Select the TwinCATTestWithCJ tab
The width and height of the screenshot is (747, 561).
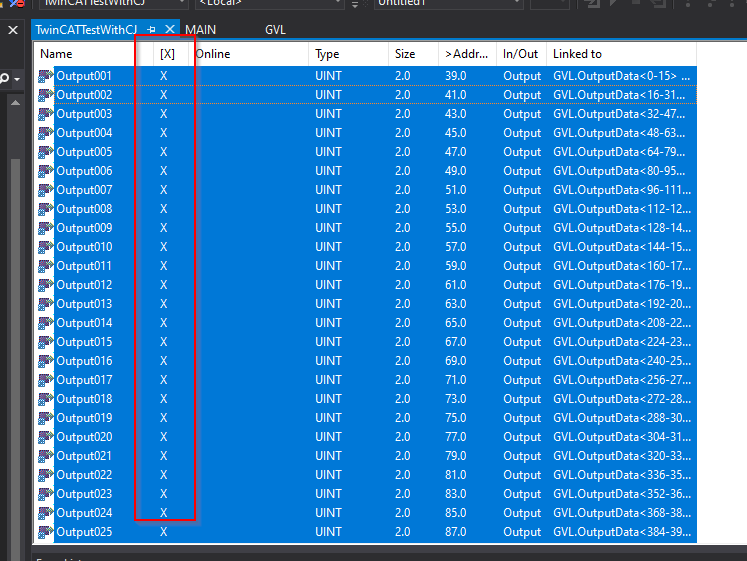pyautogui.click(x=86, y=30)
